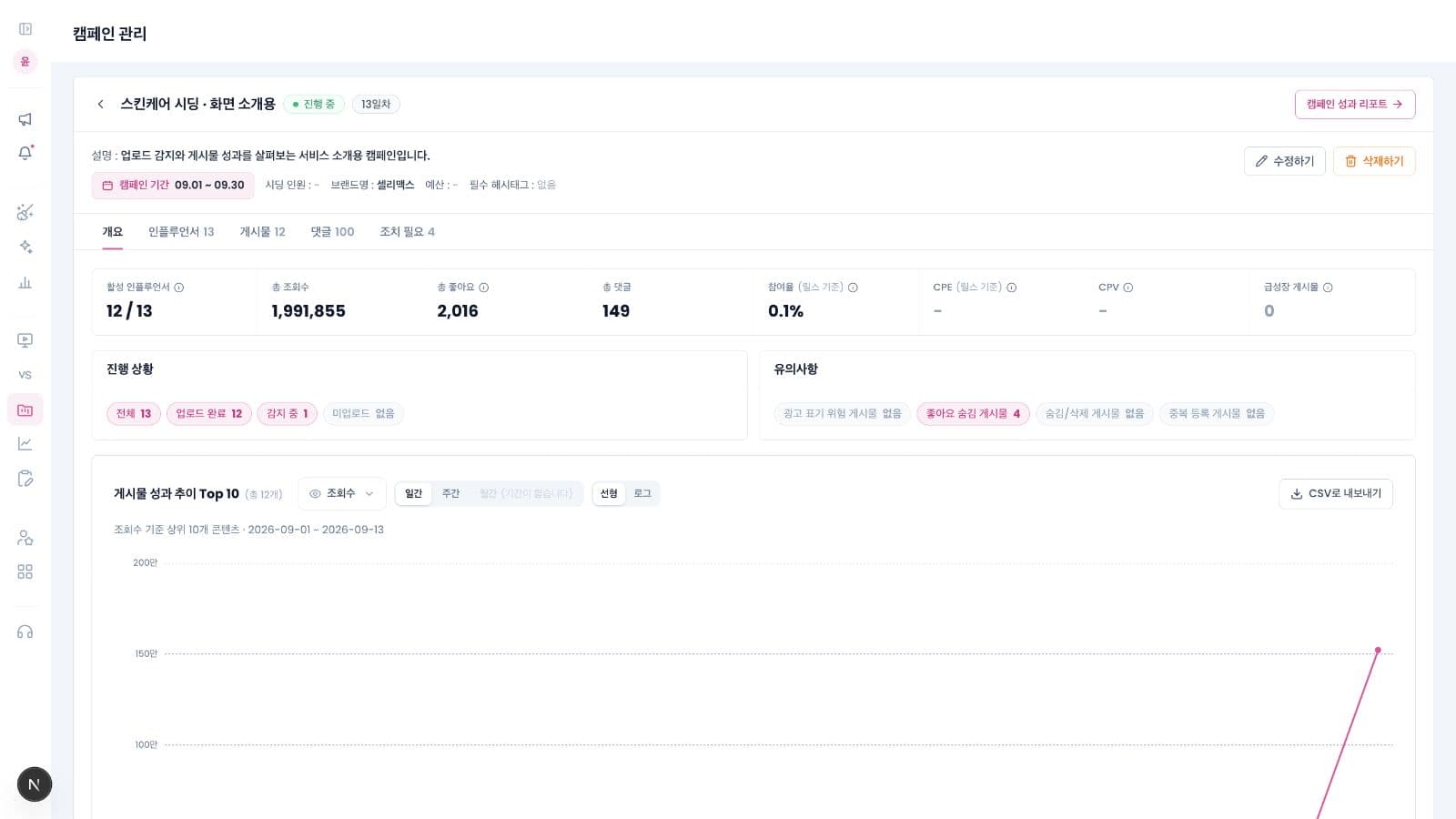This screenshot has width=1456, height=819.
Task: Open the monitor play sidebar icon
Action: click(25, 340)
